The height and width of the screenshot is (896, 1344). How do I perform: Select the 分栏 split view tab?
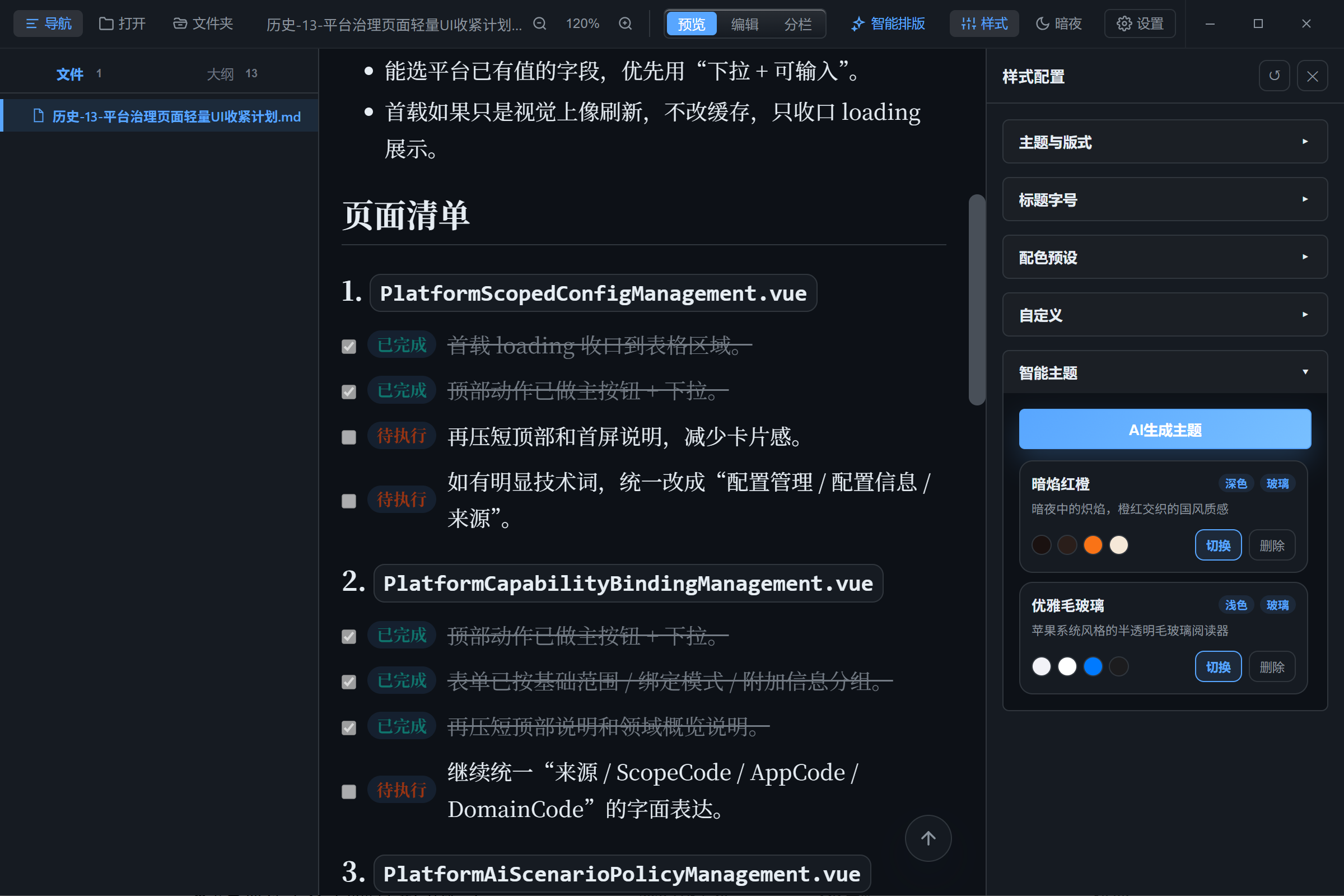[797, 24]
